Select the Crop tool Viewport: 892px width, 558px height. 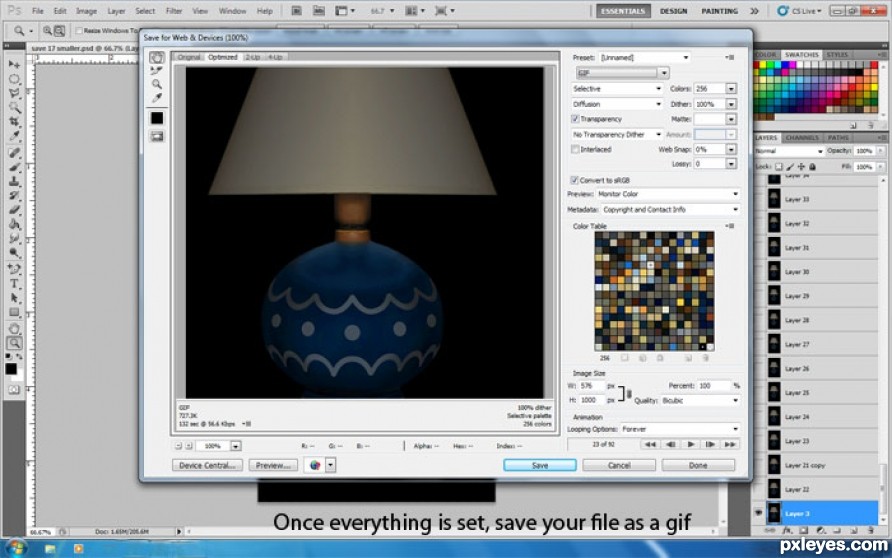[14, 122]
